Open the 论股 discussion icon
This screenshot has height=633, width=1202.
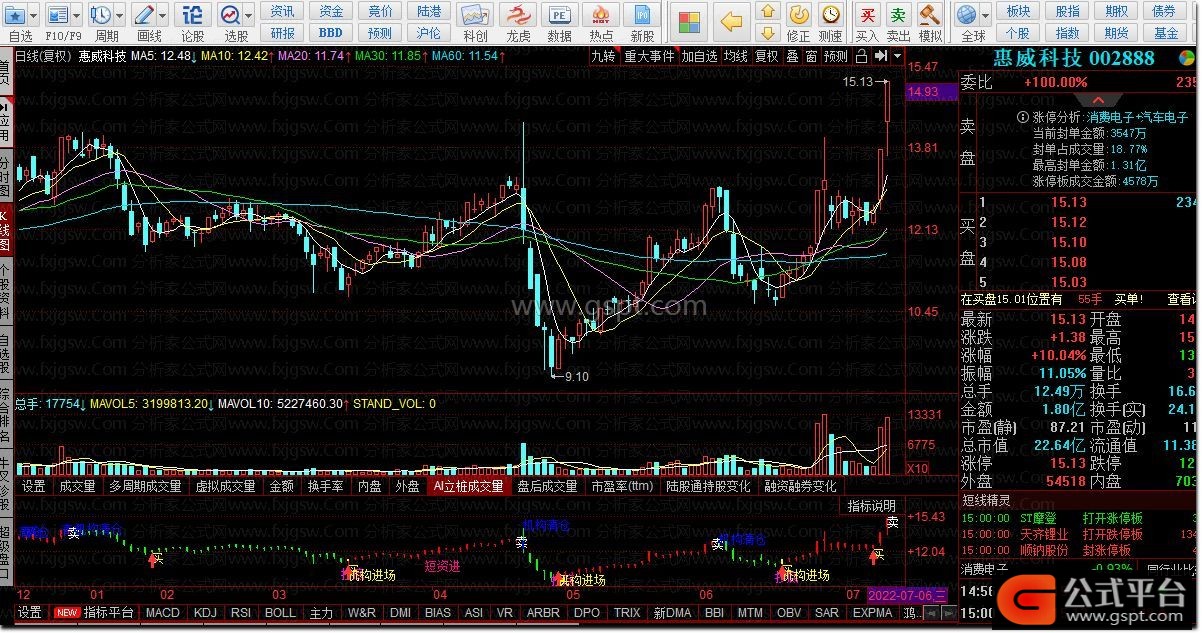pyautogui.click(x=192, y=15)
